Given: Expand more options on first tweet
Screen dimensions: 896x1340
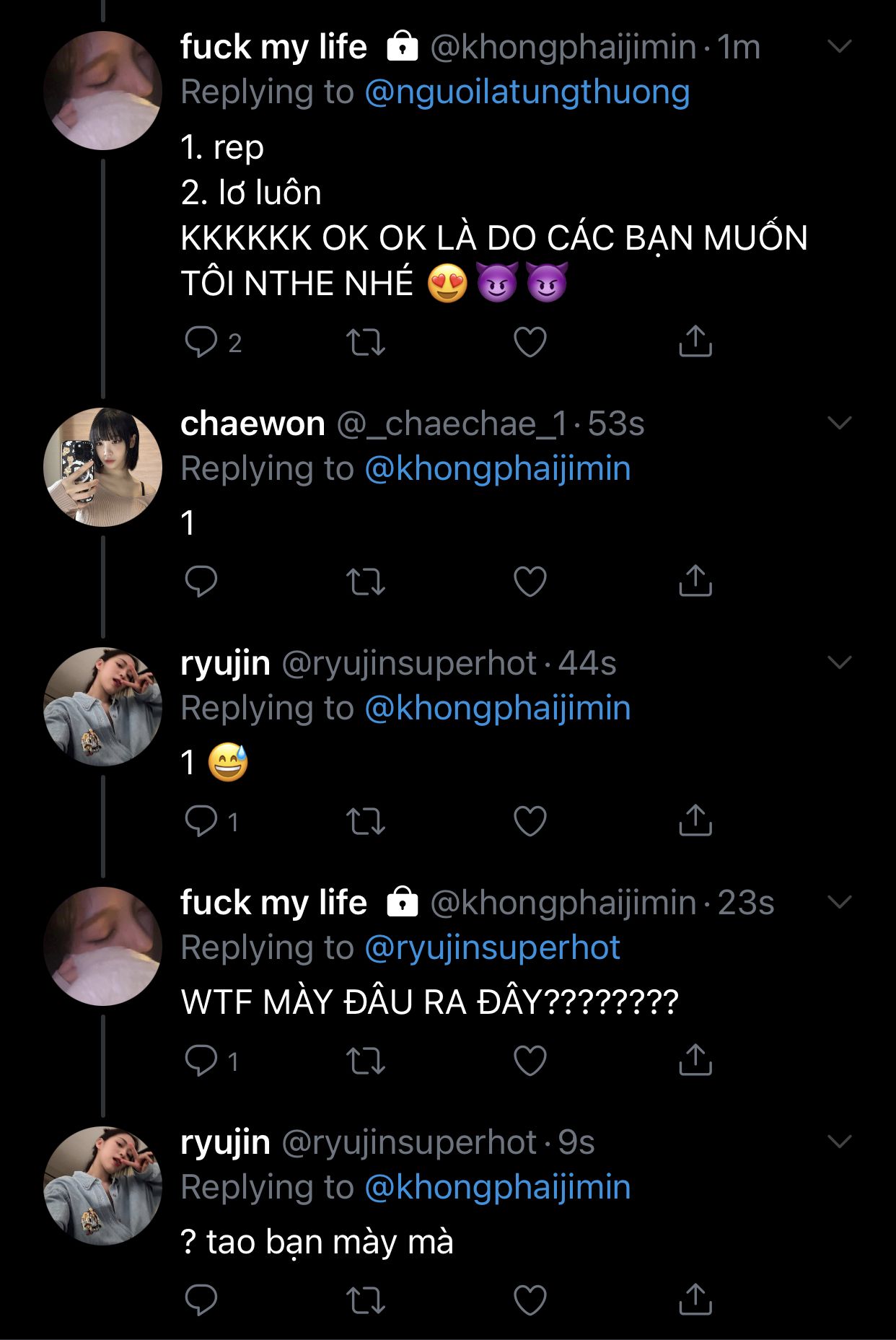Looking at the screenshot, I should 840,47.
